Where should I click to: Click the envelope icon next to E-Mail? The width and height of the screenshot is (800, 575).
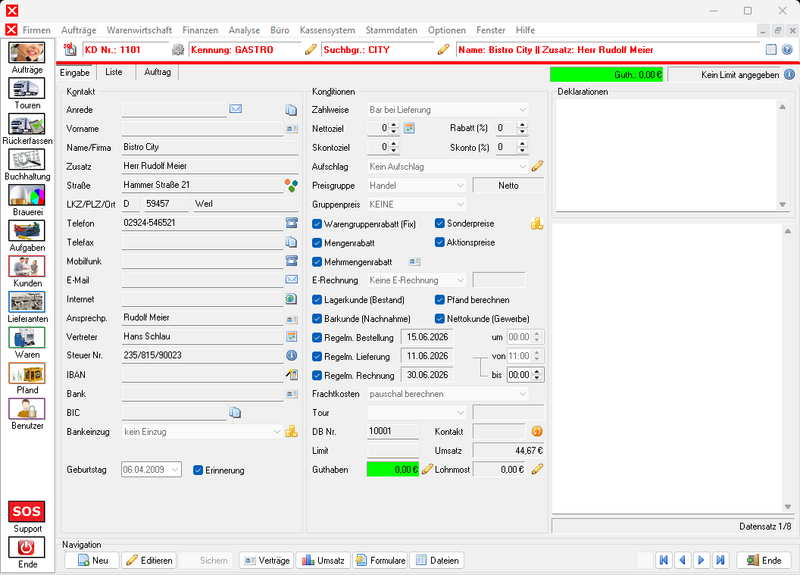click(291, 280)
